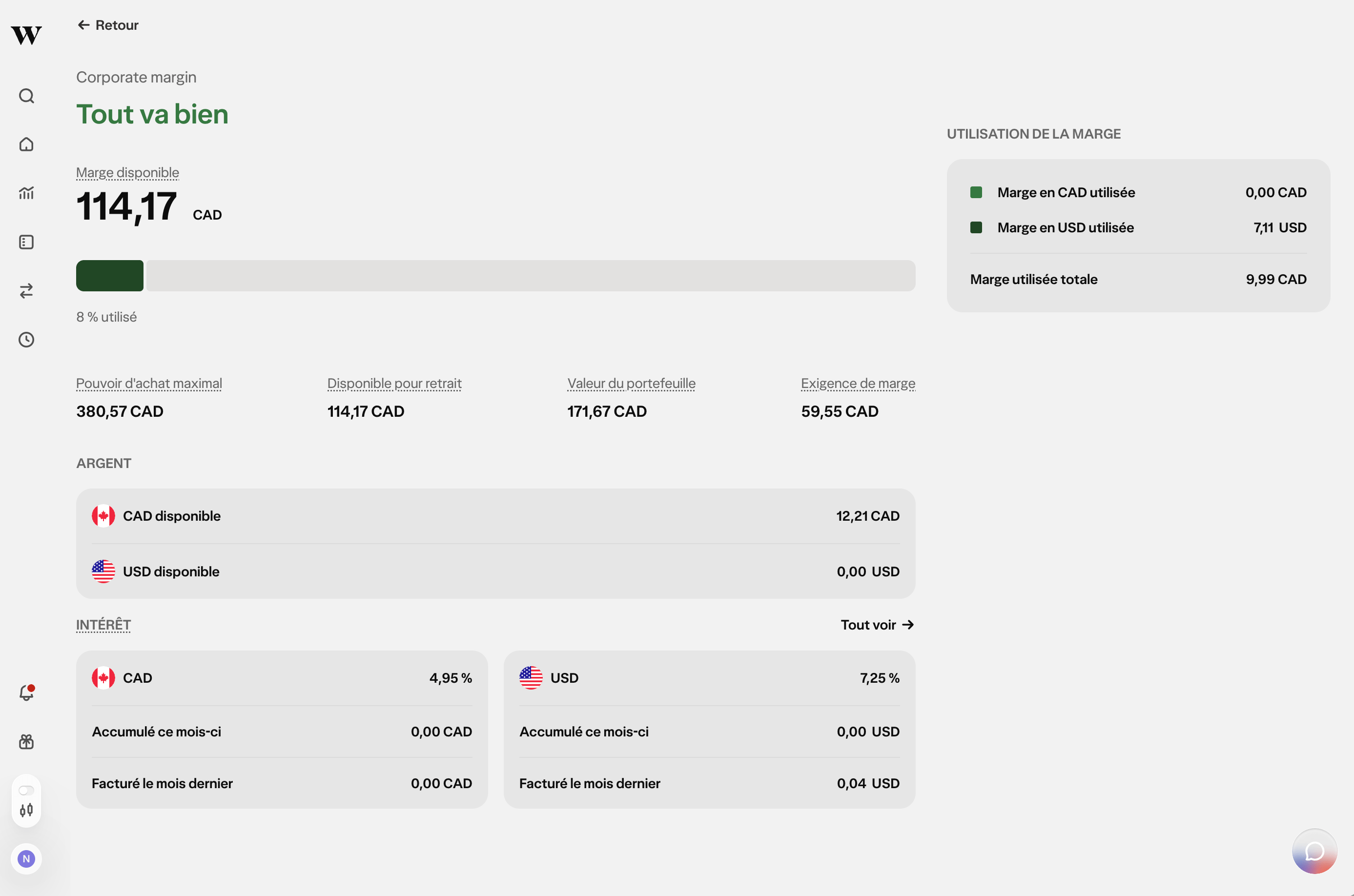The image size is (1354, 896).
Task: Click Exigence de marge label
Action: 858,383
